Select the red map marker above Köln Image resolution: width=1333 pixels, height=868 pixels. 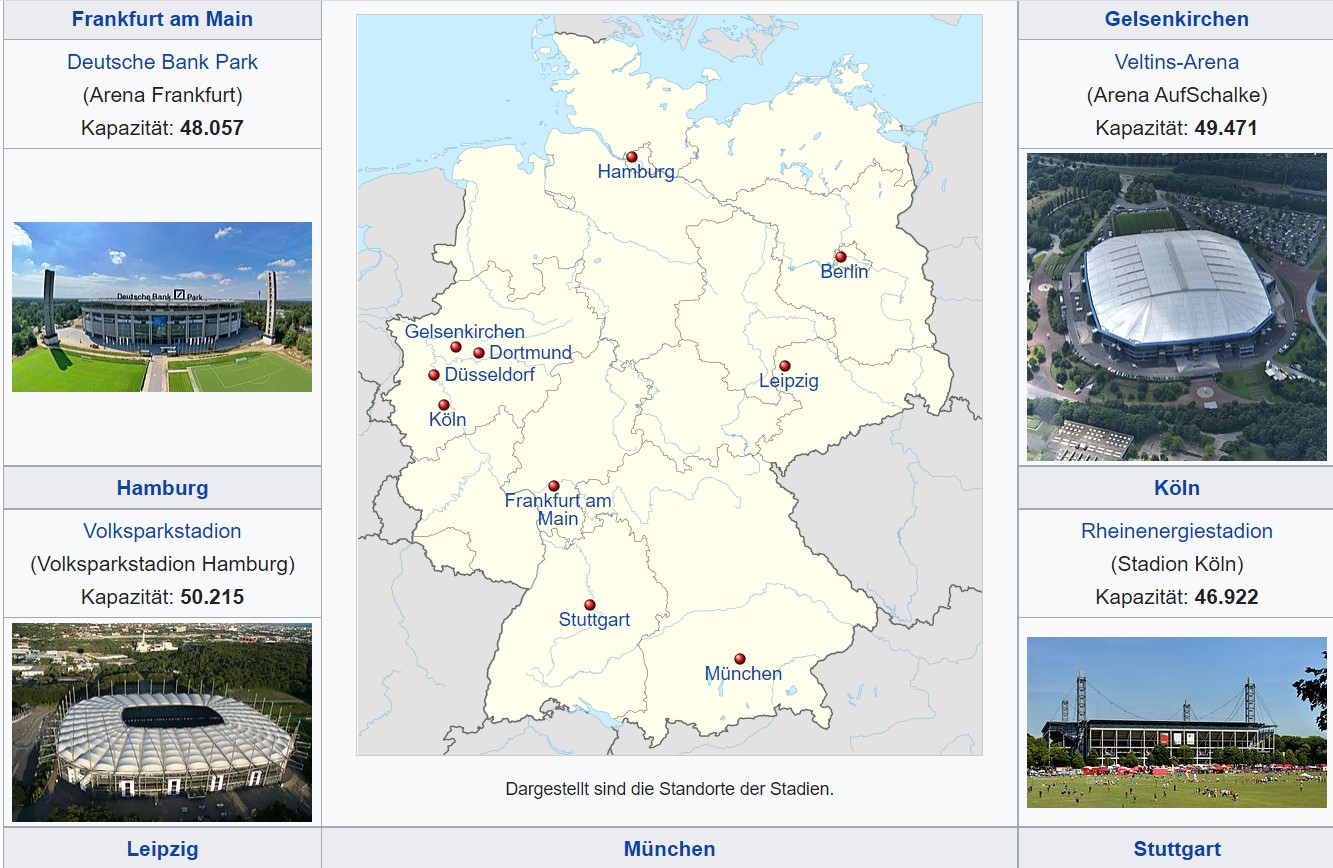[x=444, y=405]
